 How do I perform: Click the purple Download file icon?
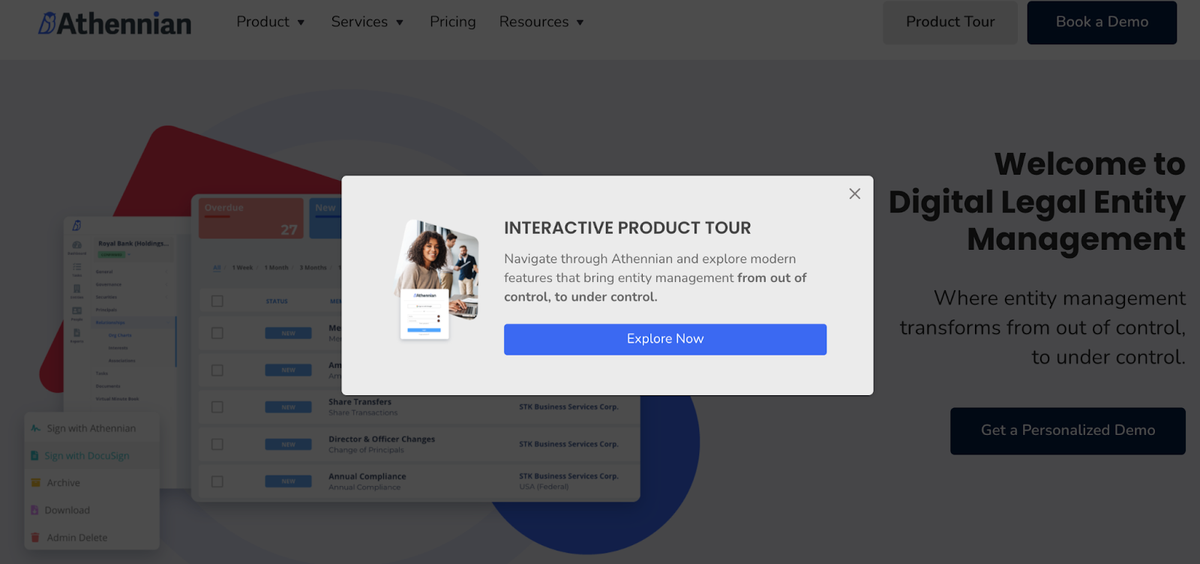coord(36,510)
